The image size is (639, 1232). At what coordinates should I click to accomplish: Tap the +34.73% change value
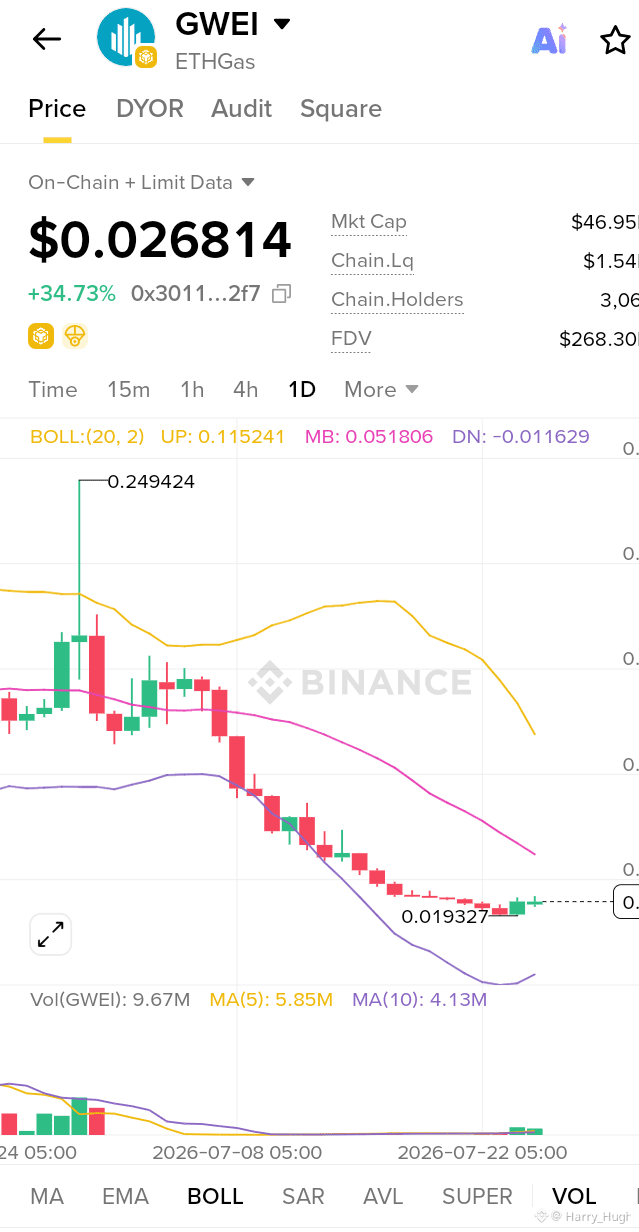(x=72, y=293)
